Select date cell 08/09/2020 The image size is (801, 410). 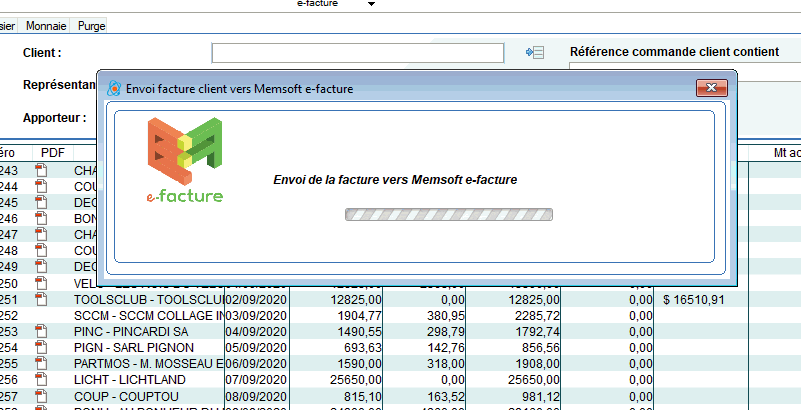[257, 396]
